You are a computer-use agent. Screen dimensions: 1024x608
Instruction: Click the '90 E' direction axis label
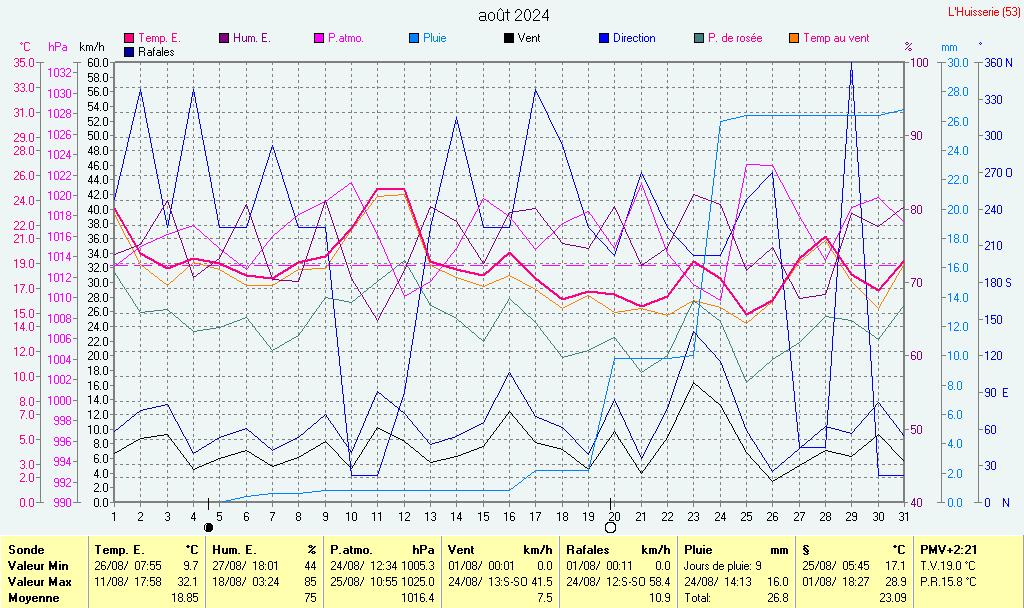click(997, 393)
